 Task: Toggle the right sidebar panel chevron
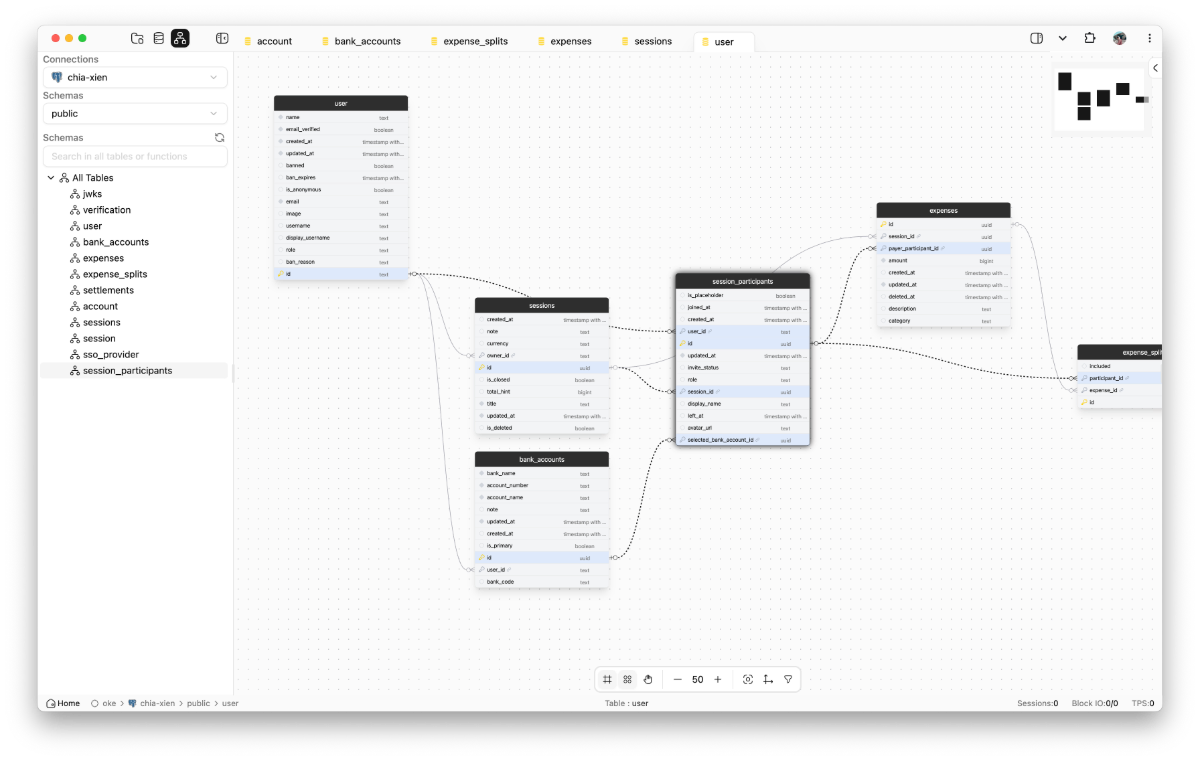point(1155,68)
